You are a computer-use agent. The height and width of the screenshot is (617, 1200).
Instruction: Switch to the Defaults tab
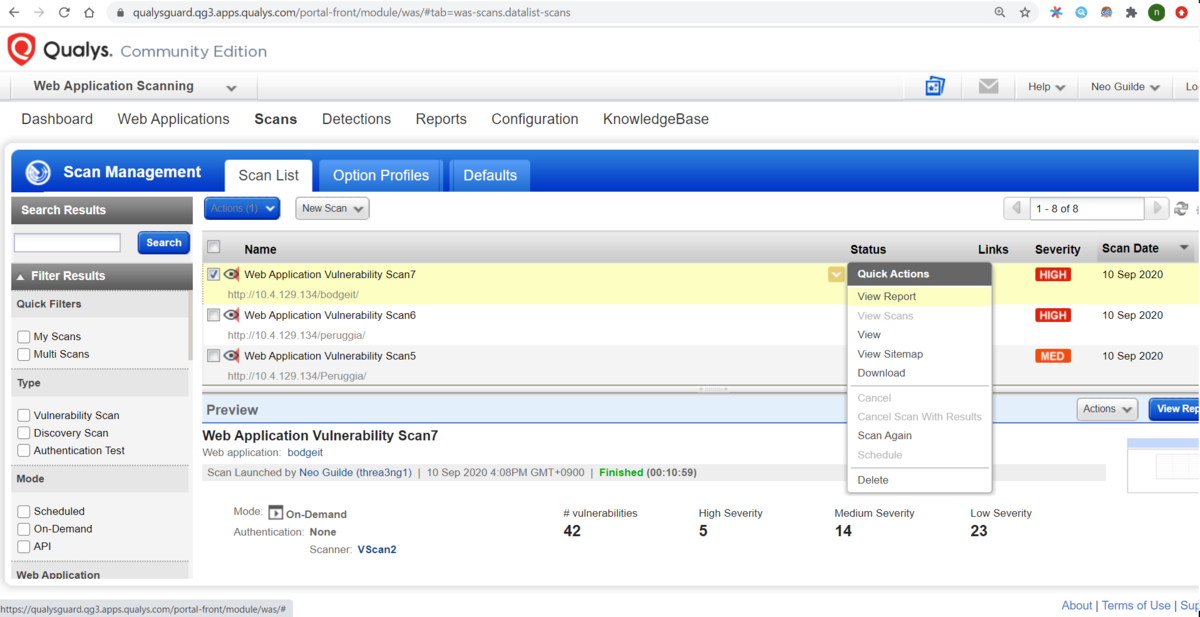tap(490, 175)
